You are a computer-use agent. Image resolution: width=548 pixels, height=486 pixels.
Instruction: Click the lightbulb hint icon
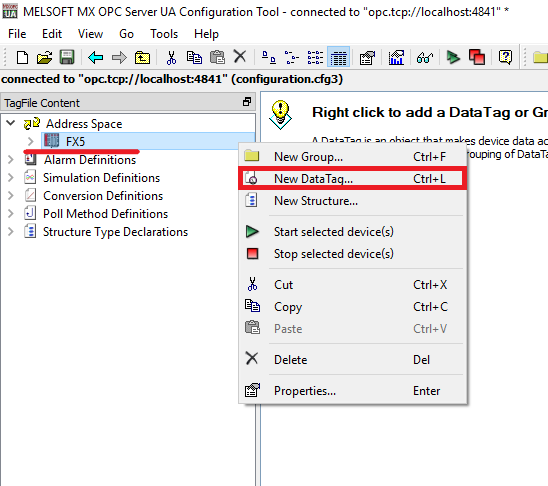(280, 115)
